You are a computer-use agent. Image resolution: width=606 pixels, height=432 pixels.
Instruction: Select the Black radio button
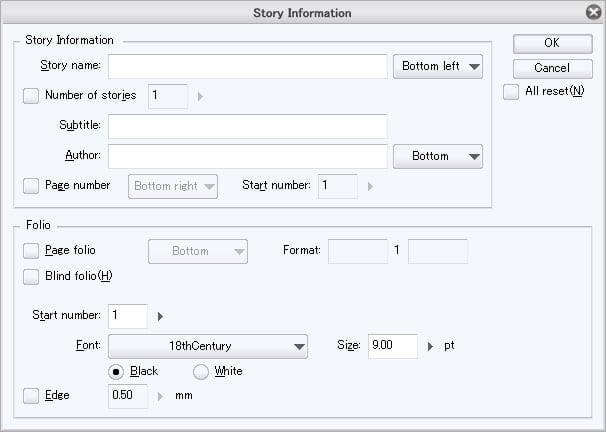118,372
